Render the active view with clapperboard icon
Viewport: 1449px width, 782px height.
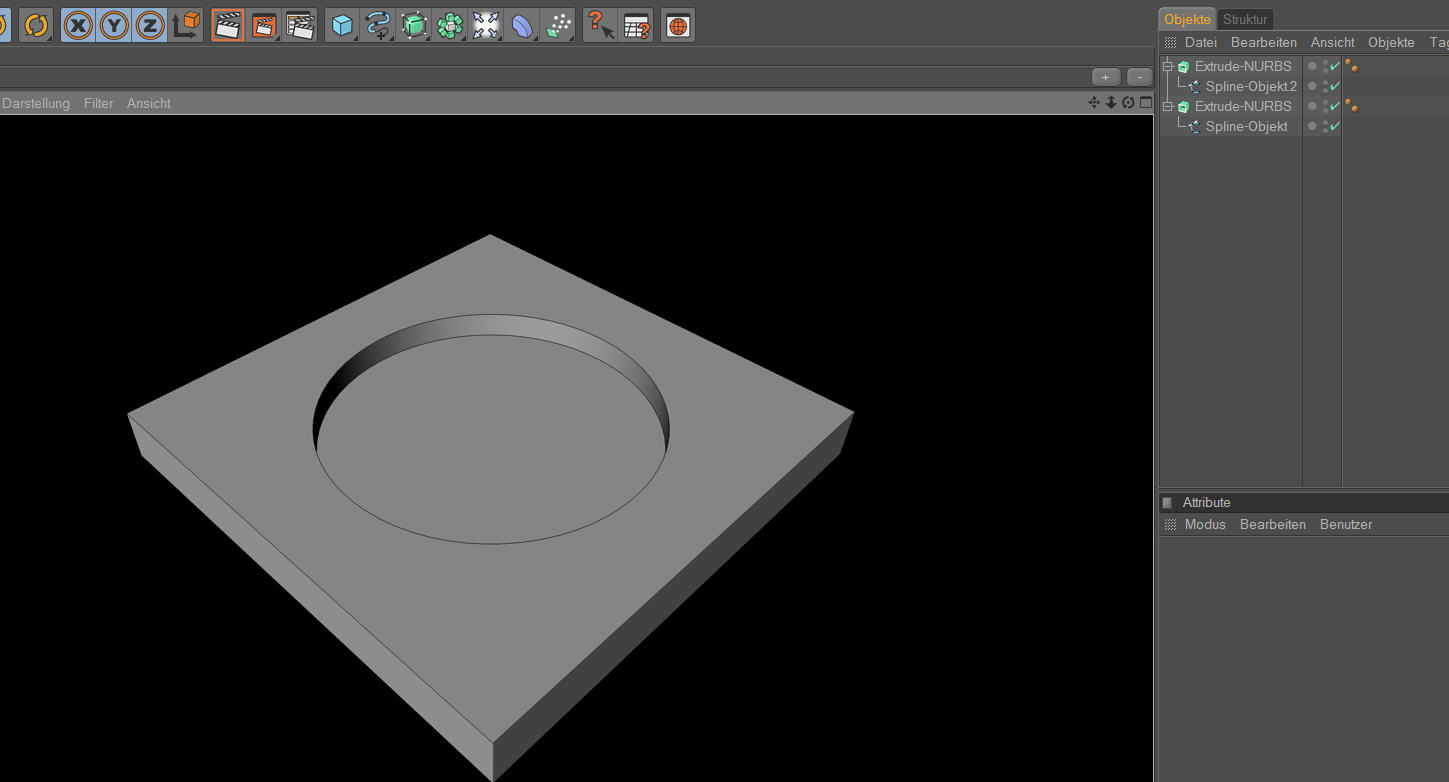pos(228,26)
